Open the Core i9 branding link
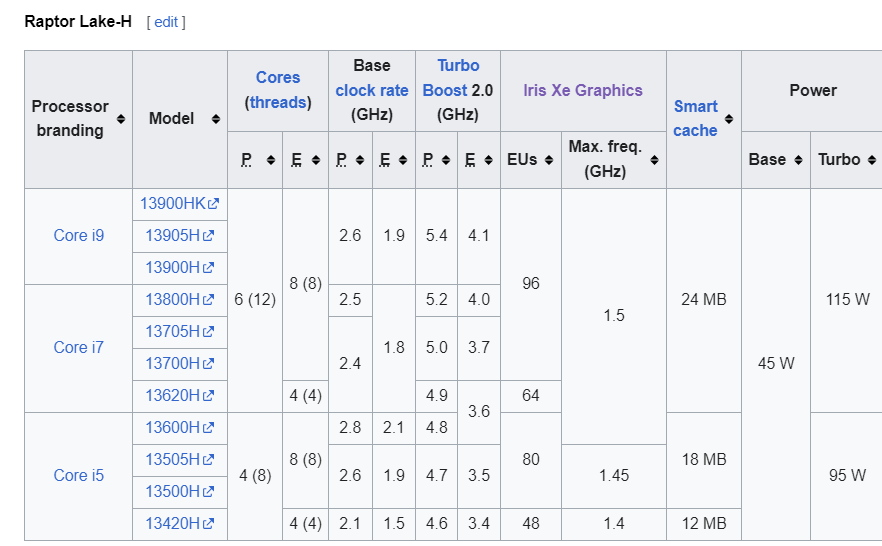The height and width of the screenshot is (546, 882). [x=79, y=236]
